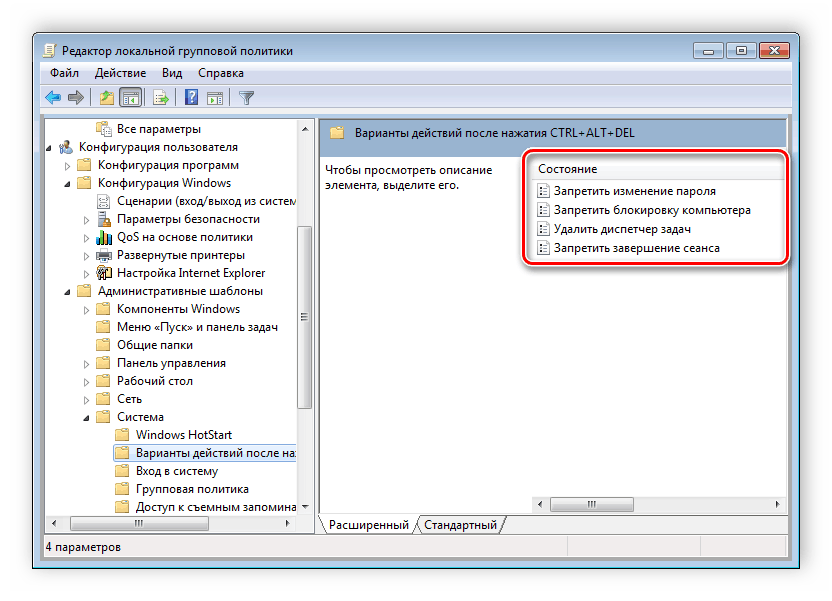Click the Forward arrow toolbar icon

tap(76, 98)
